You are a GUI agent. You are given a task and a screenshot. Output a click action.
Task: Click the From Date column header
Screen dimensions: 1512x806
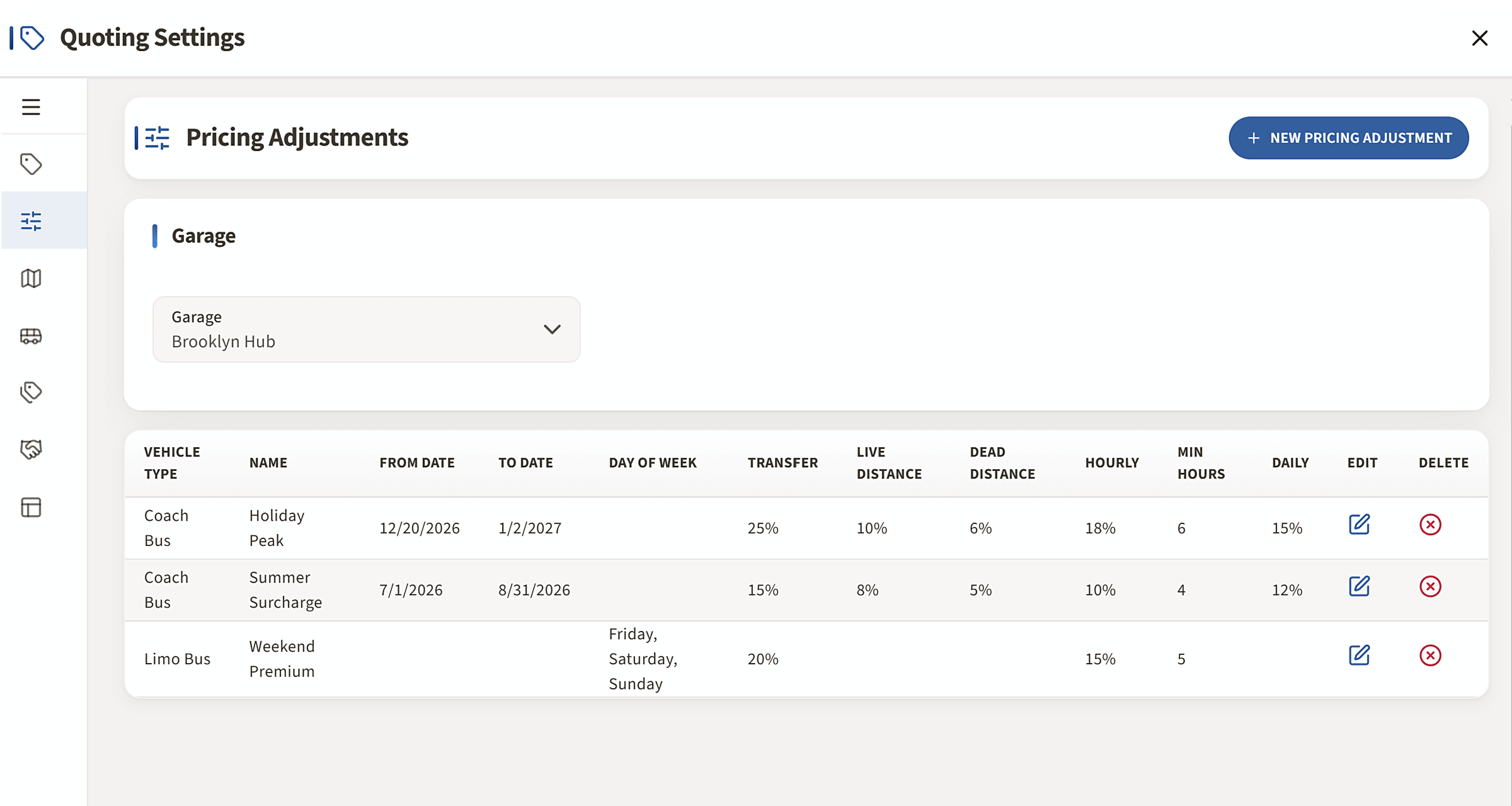pos(417,463)
